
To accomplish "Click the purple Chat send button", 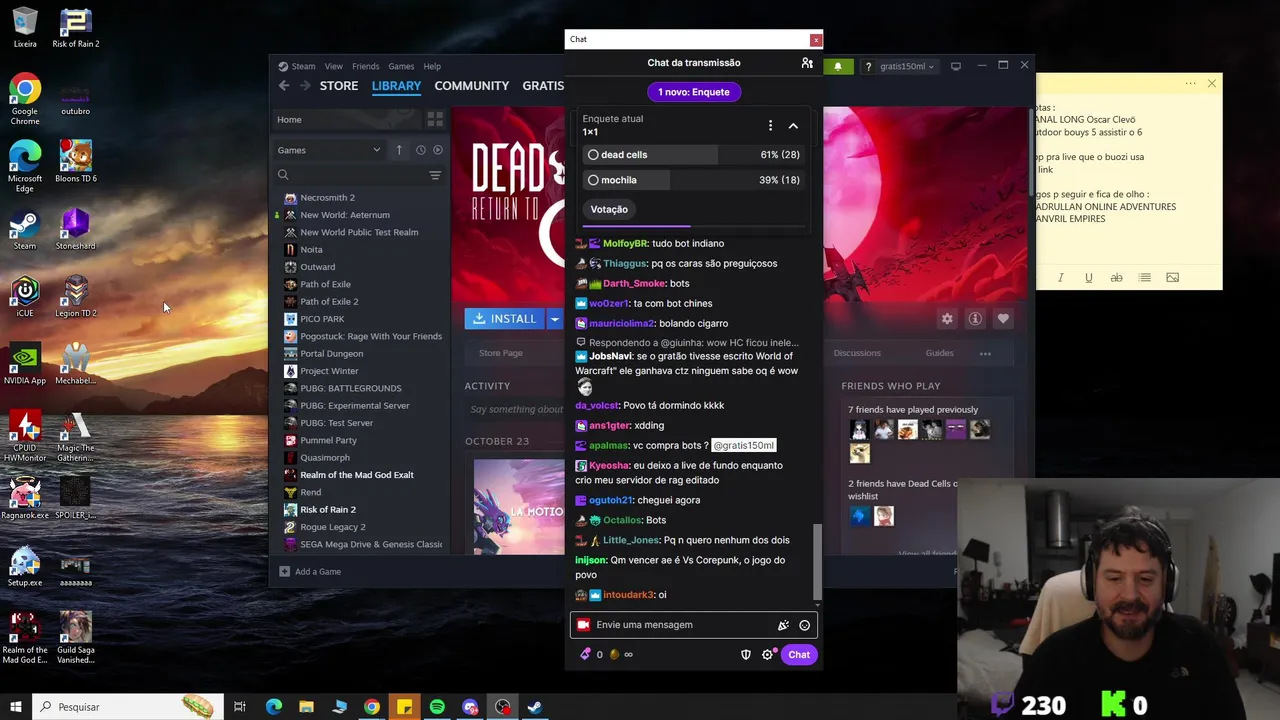I will click(799, 655).
